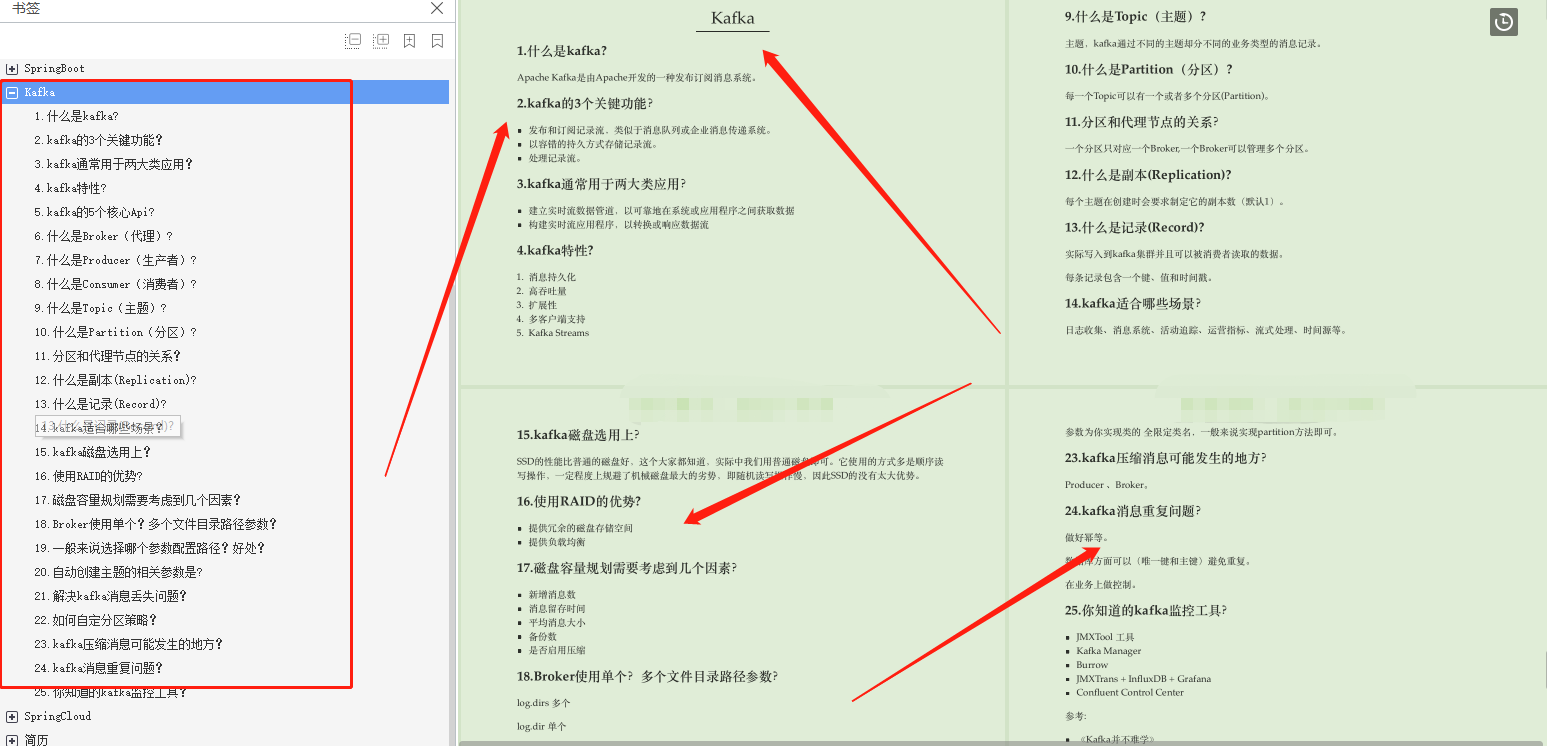This screenshot has width=1547, height=746.
Task: Open bookmark 2.kafka的3个关键功能?
Action: 98,140
